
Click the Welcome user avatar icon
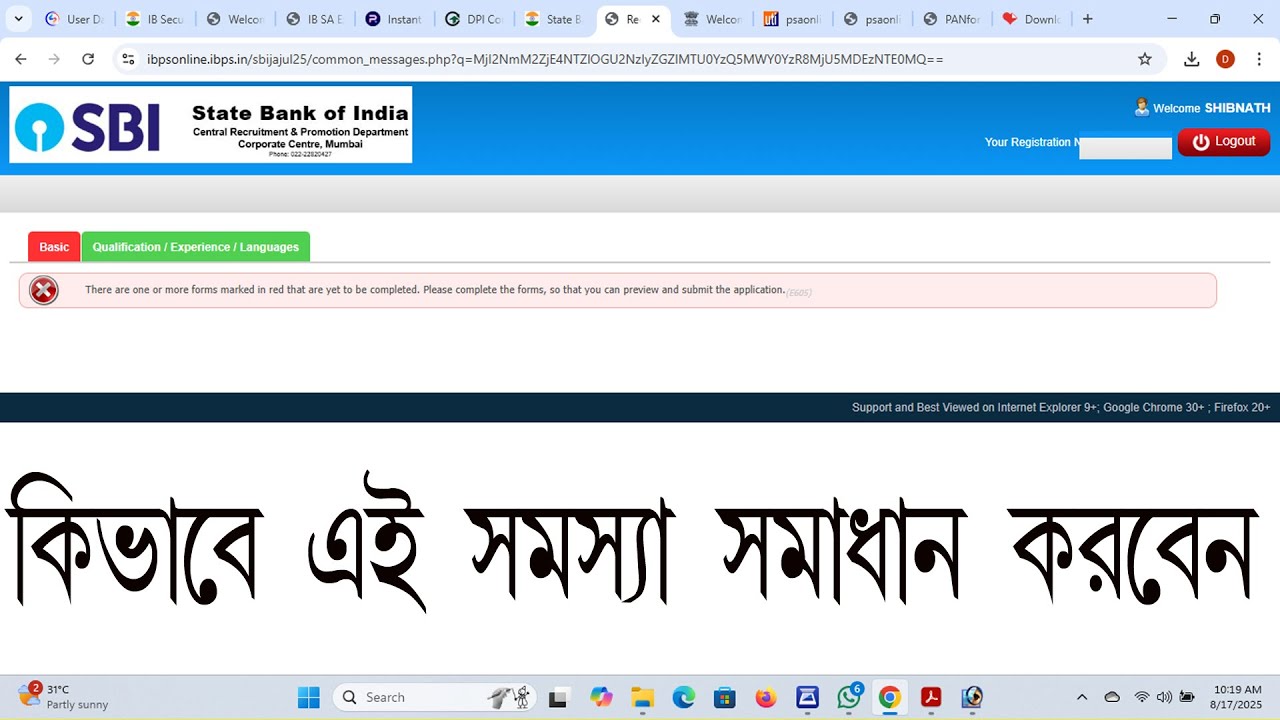pos(1142,107)
